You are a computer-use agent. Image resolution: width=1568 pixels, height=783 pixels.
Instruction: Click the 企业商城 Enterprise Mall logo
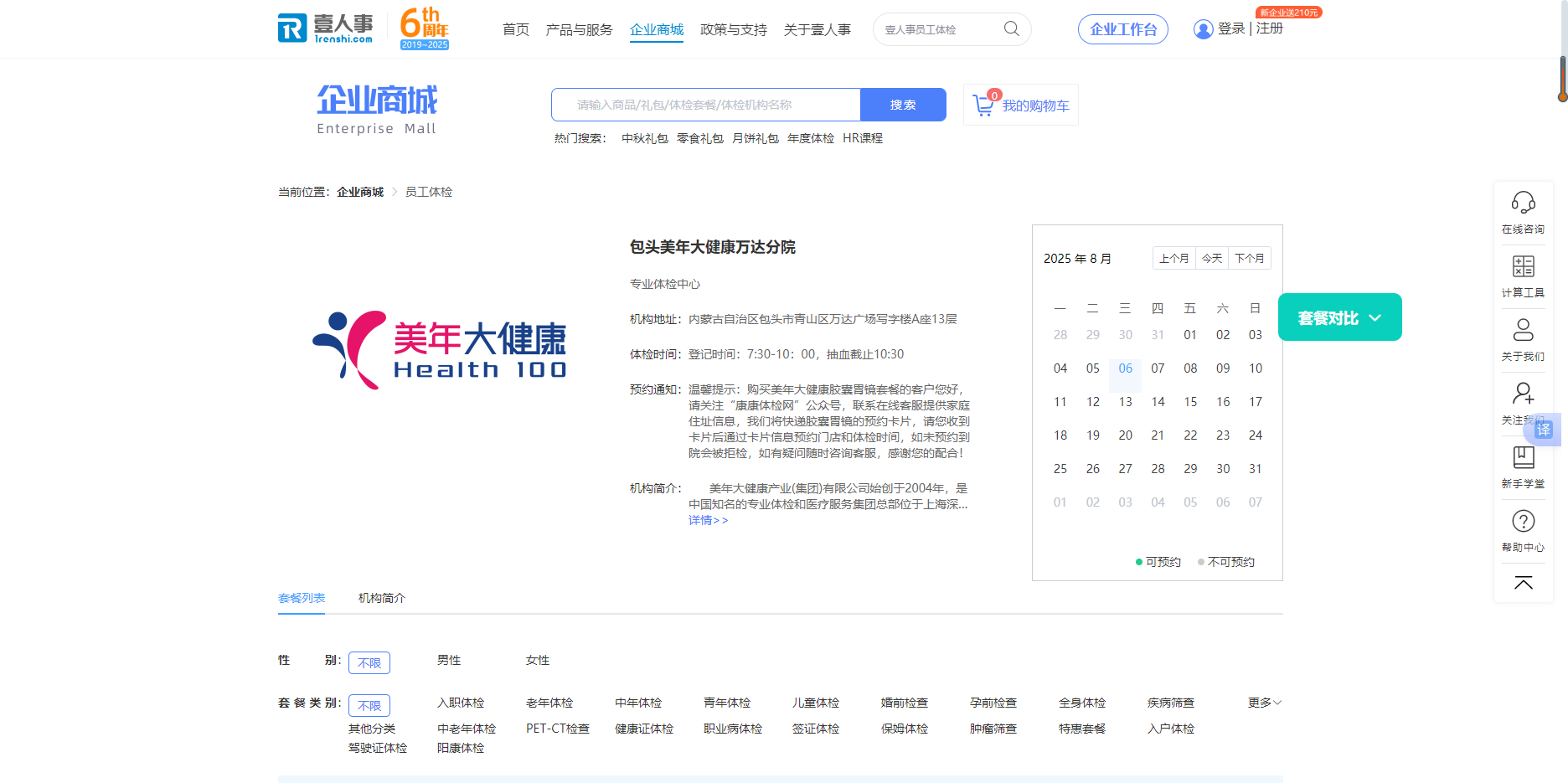pos(377,110)
